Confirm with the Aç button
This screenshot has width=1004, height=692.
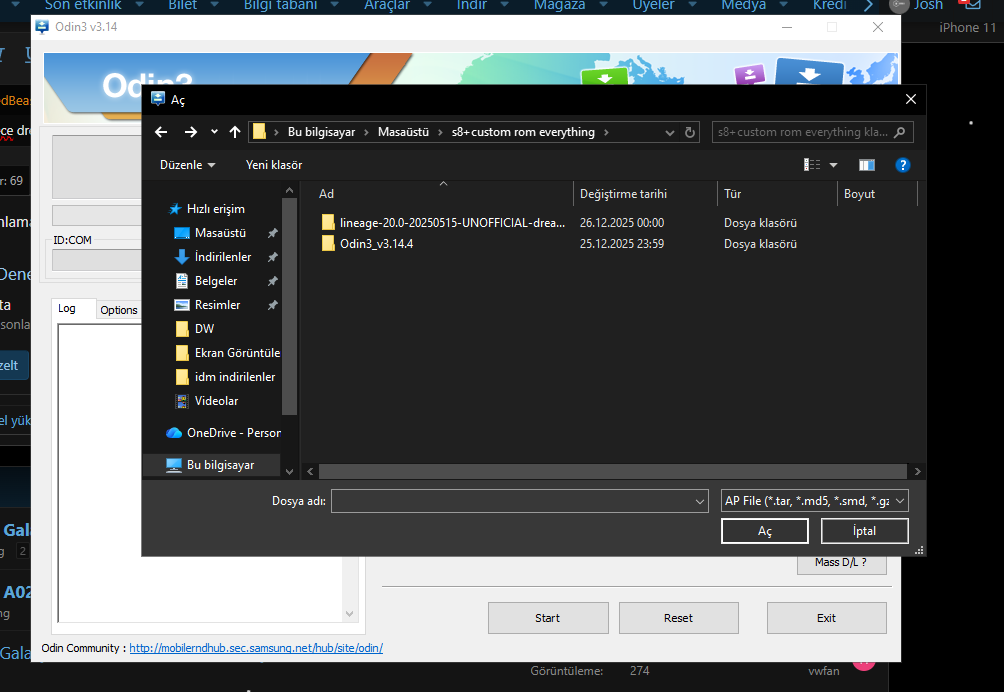[765, 531]
